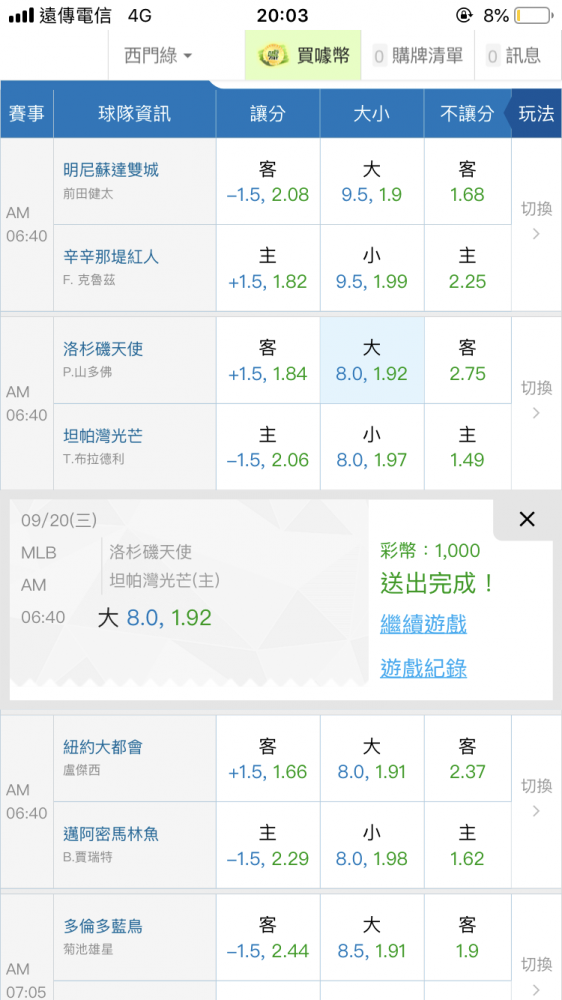Image resolution: width=562 pixels, height=1000 pixels.
Task: Toggle selected 大 8.0, 1.92 Angels bet
Action: (x=372, y=360)
